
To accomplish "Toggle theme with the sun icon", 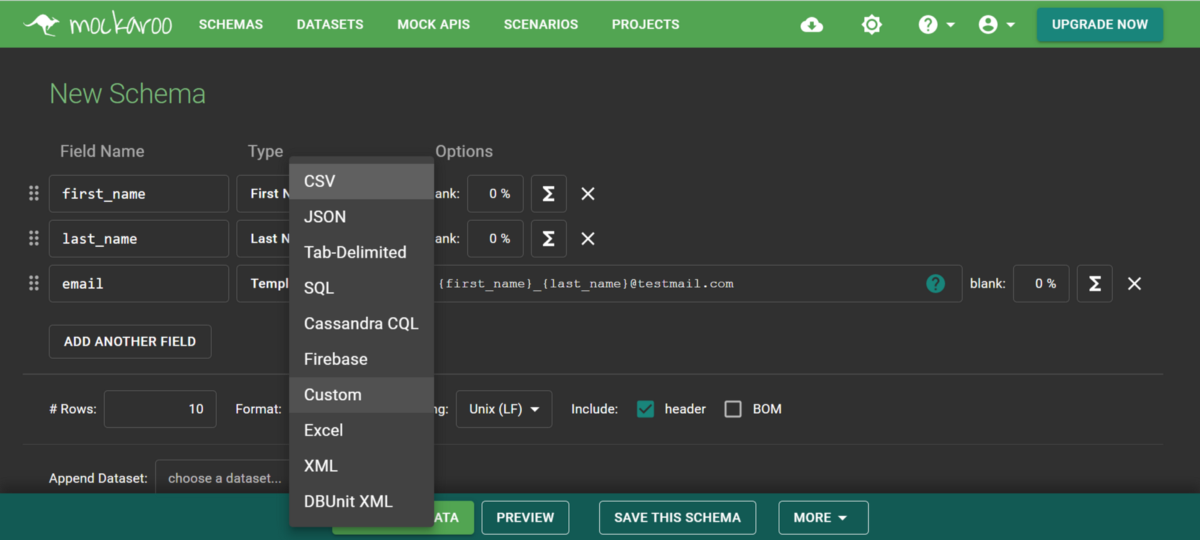I will (x=871, y=25).
